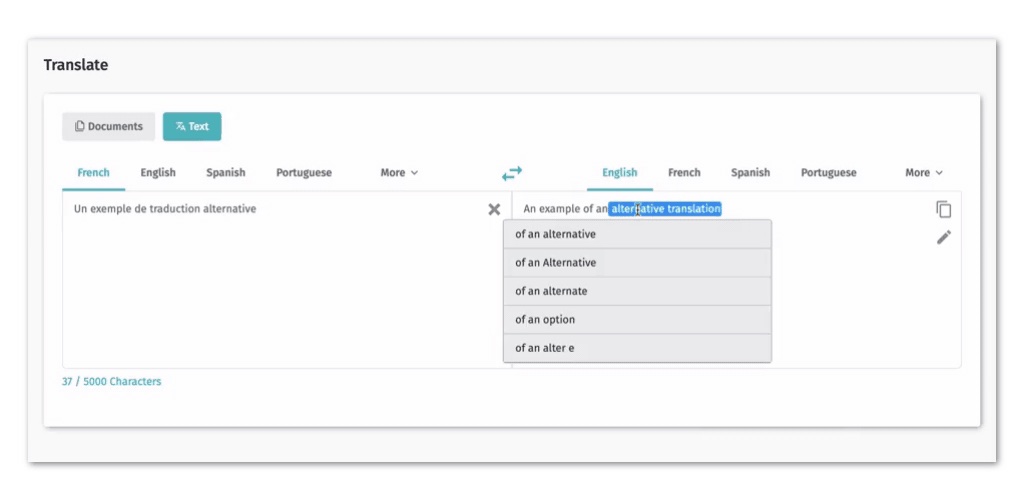Click into the French source text field
Viewport: 1024px width, 500px height.
[287, 279]
